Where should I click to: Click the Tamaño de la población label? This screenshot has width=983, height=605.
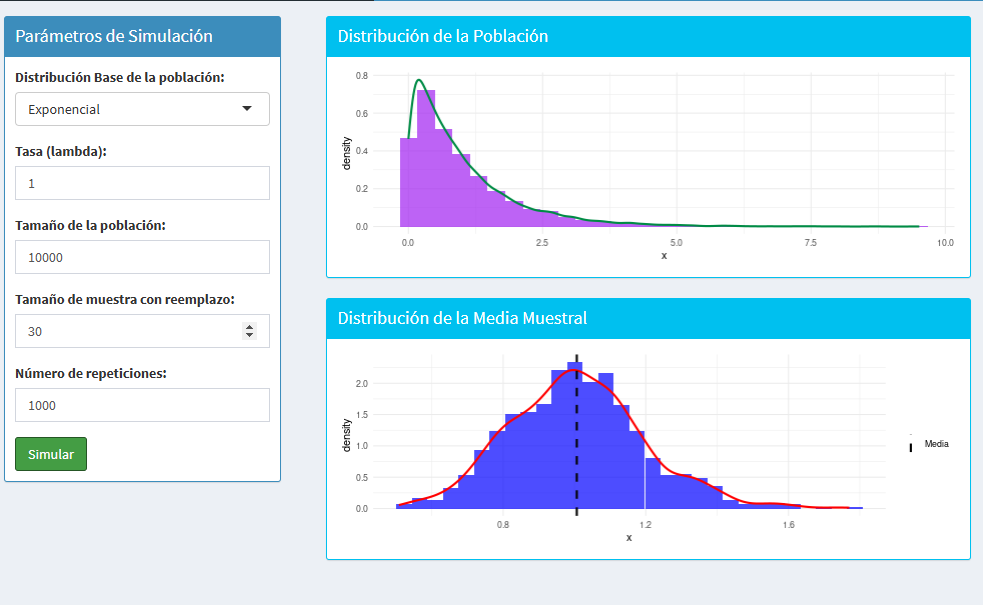tap(90, 225)
